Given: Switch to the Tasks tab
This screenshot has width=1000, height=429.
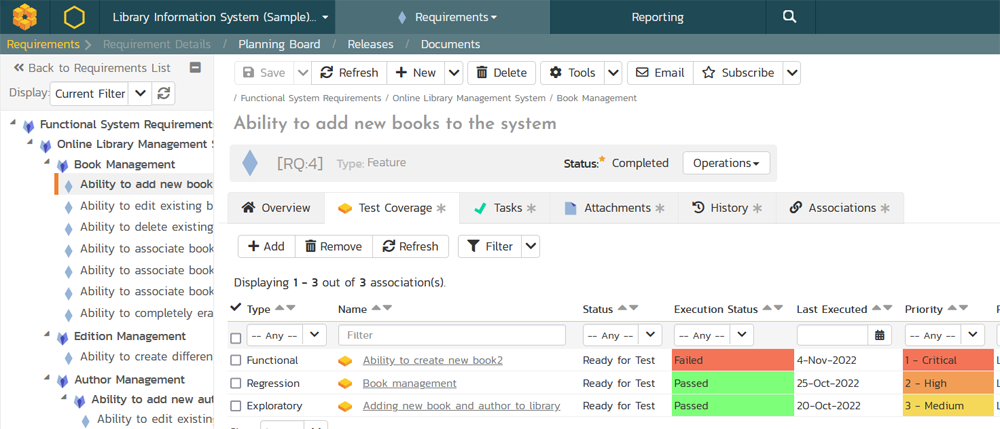Looking at the screenshot, I should (507, 208).
